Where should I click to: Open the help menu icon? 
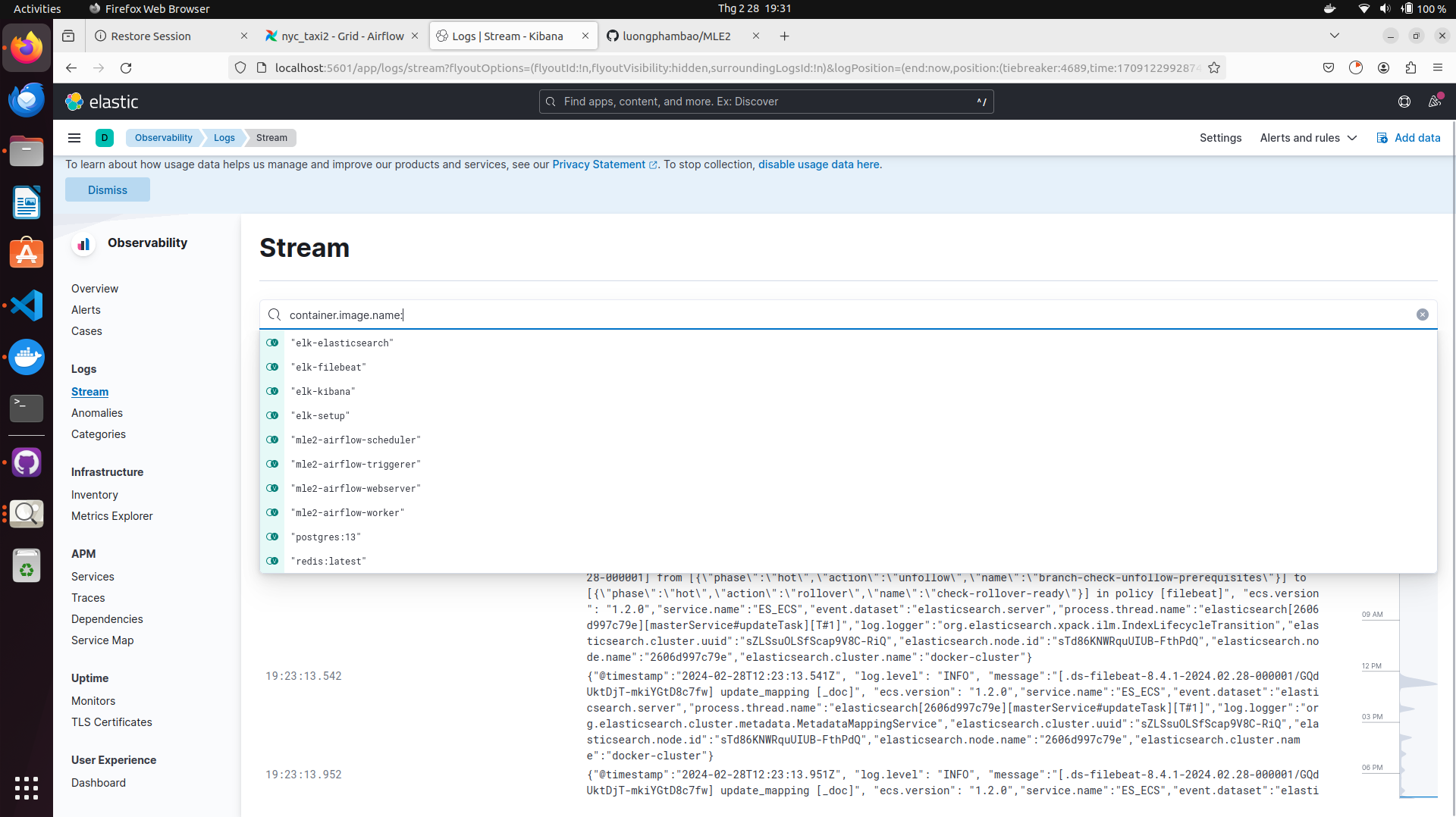coord(1404,102)
